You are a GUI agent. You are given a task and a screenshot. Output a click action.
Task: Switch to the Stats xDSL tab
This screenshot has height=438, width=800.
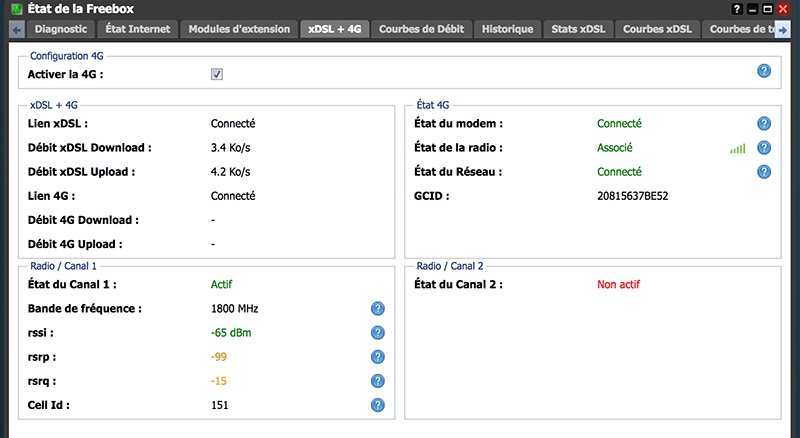coord(578,29)
